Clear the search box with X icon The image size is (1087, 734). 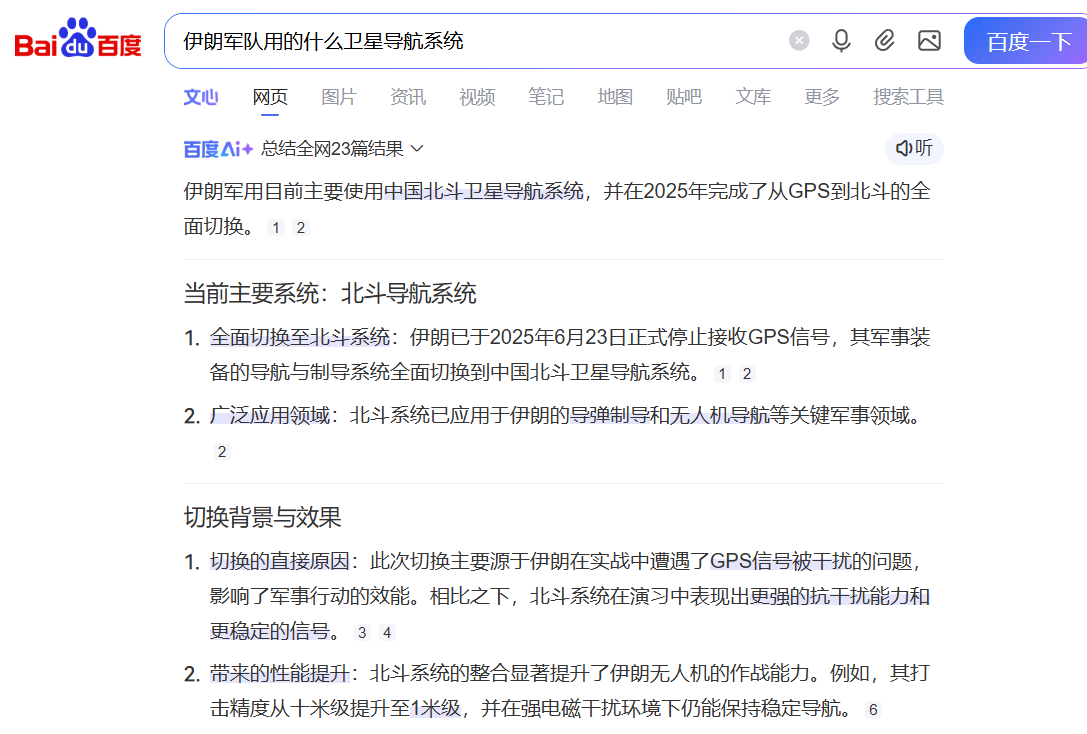(x=799, y=41)
